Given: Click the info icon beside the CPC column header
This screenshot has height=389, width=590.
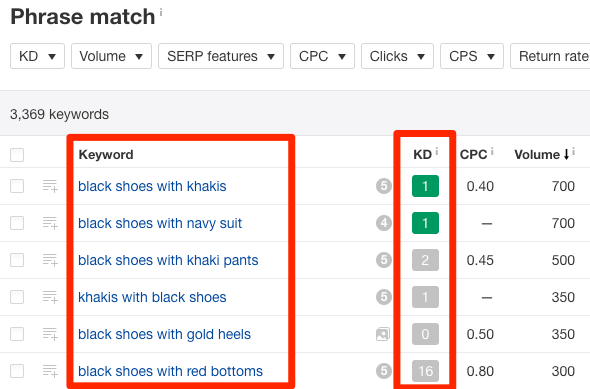Looking at the screenshot, I should click(492, 151).
